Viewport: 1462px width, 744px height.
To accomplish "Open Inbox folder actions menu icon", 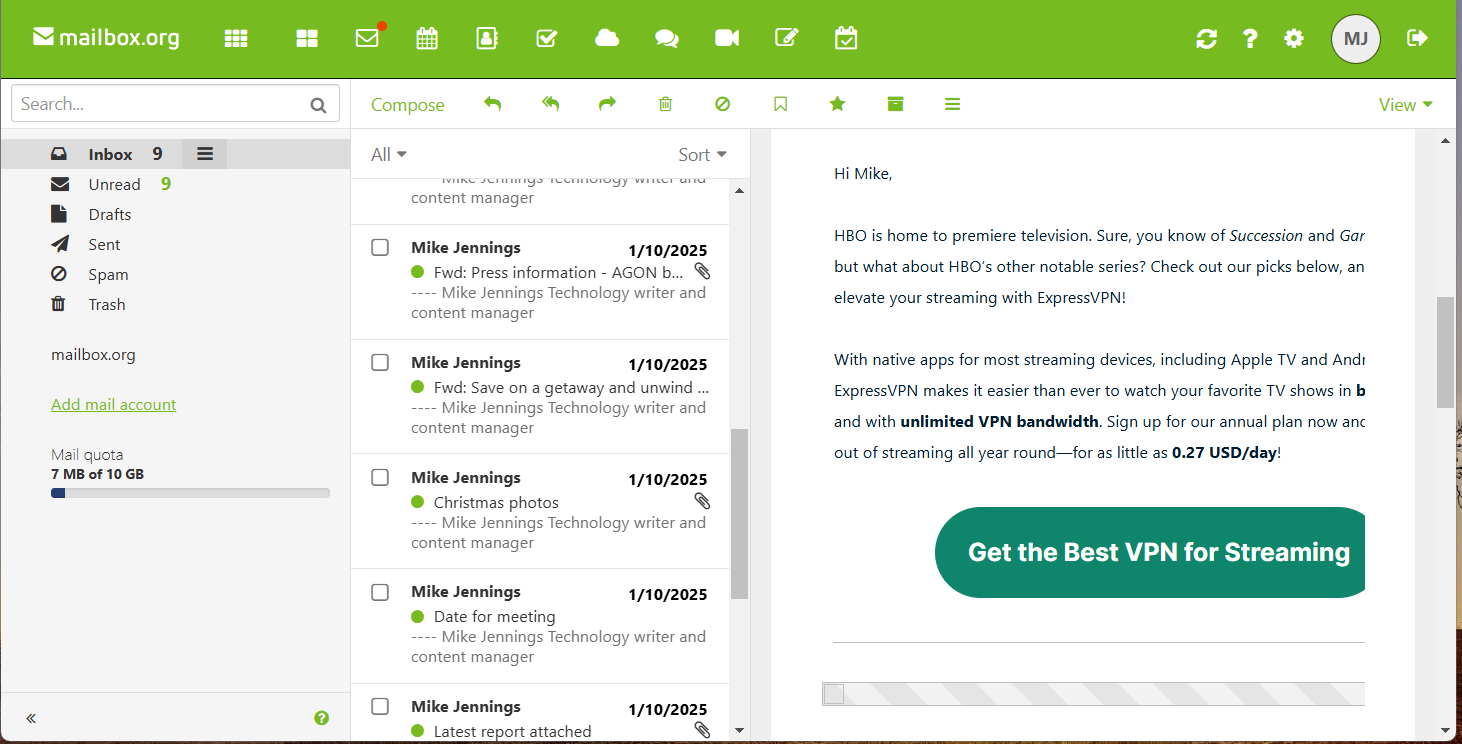I will 204,154.
